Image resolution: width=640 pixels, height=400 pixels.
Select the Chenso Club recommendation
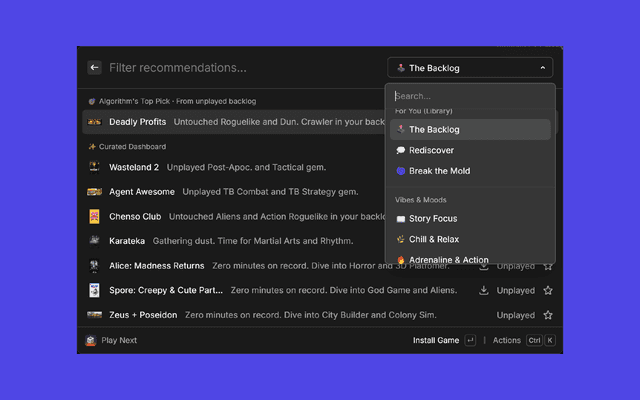point(234,216)
